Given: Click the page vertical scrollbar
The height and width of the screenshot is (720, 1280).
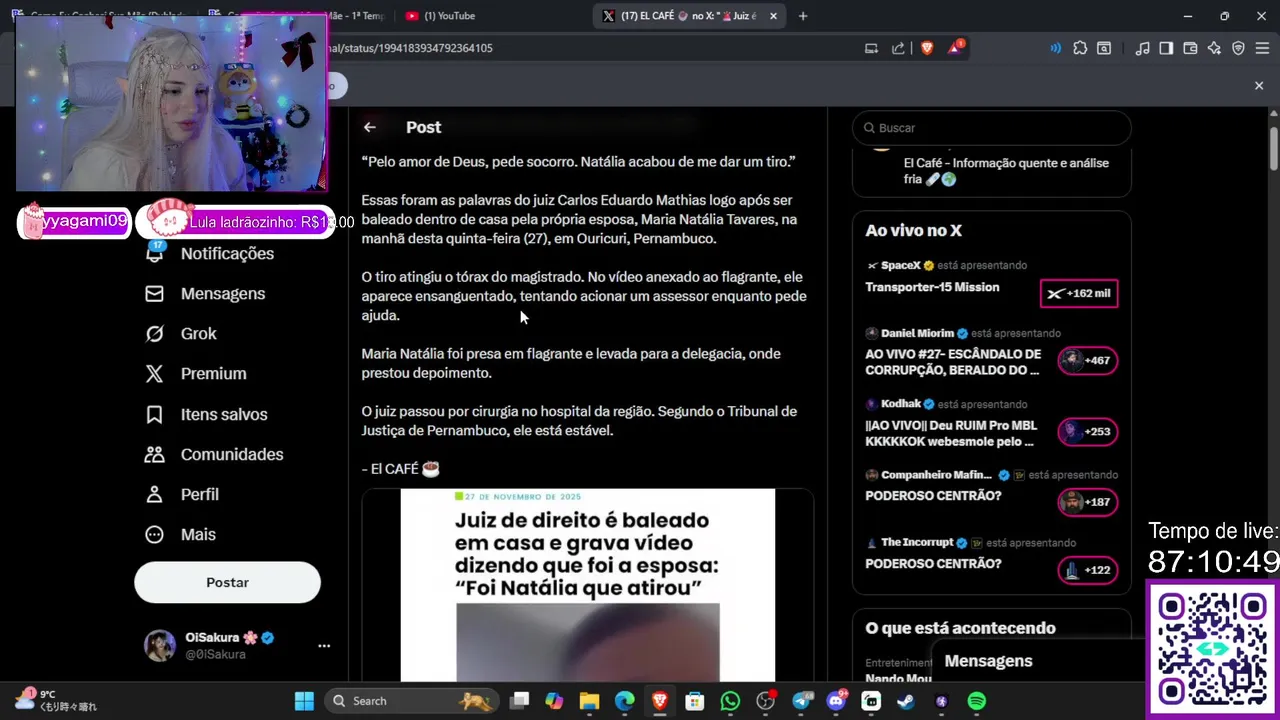Looking at the screenshot, I should pos(1273,150).
